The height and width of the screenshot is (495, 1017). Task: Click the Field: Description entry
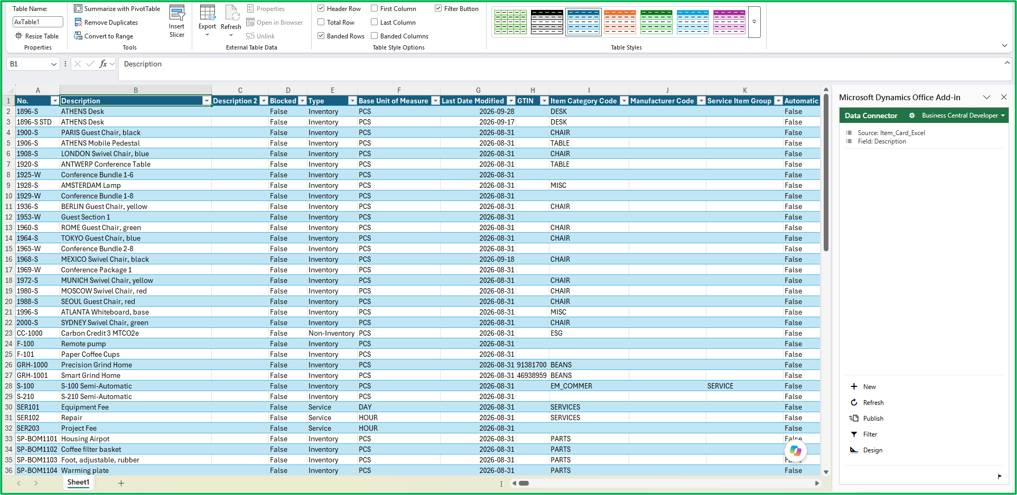click(x=881, y=141)
